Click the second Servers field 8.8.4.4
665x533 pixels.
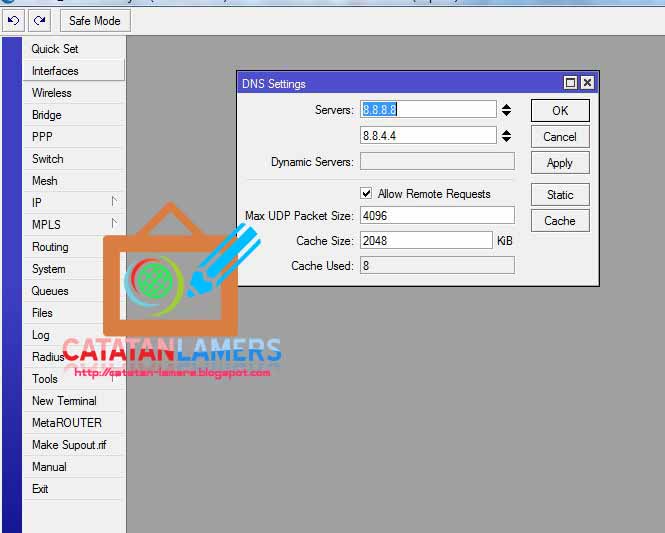click(428, 136)
